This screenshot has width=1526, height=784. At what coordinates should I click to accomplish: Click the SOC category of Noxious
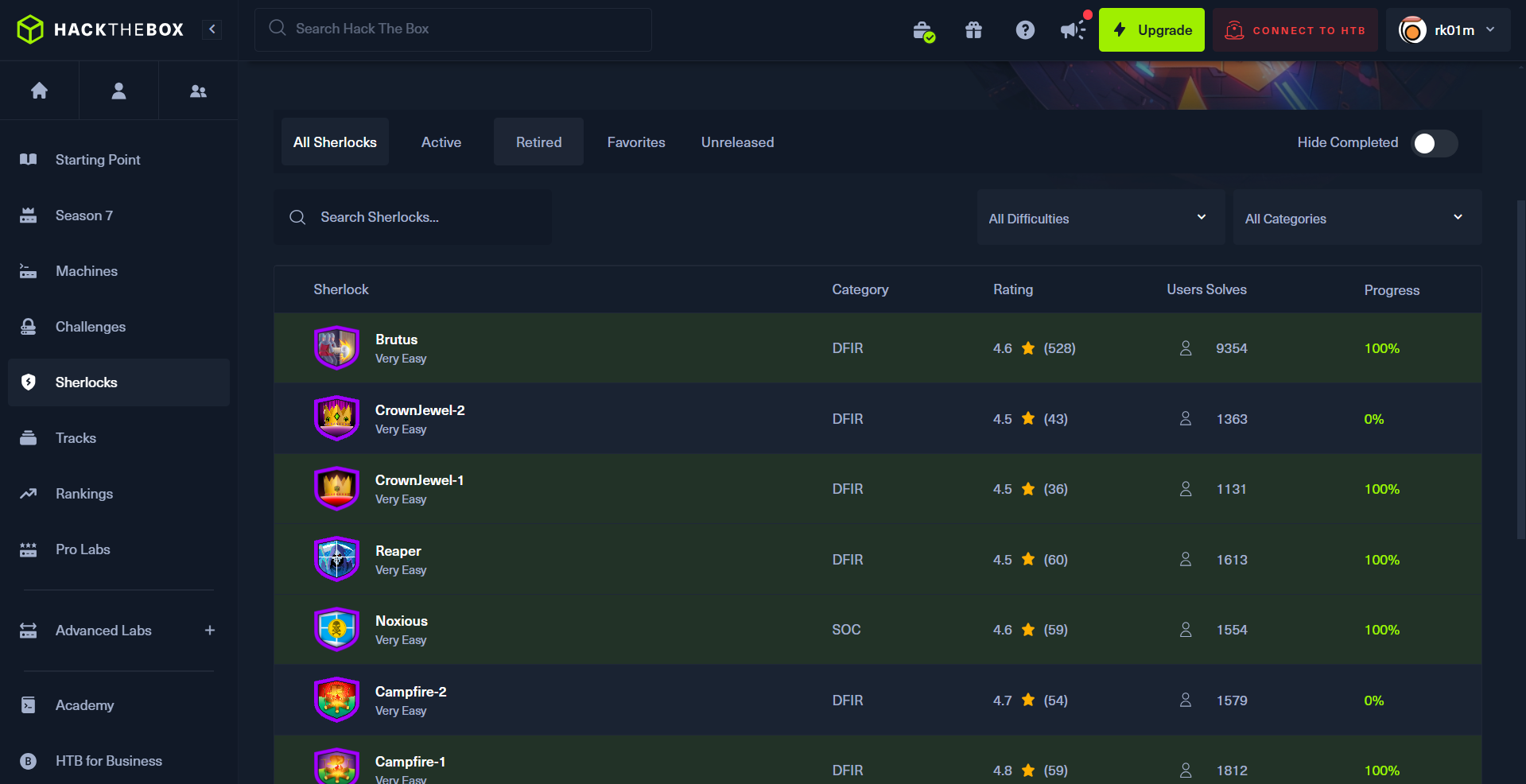pyautogui.click(x=846, y=630)
